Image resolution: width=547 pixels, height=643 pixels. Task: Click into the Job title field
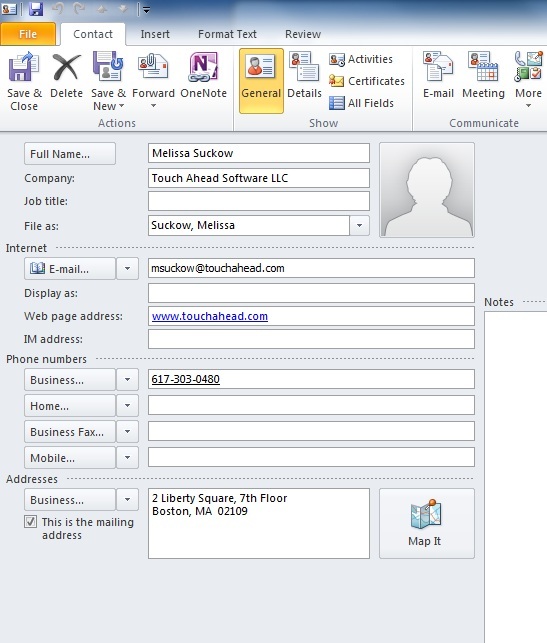coord(259,201)
